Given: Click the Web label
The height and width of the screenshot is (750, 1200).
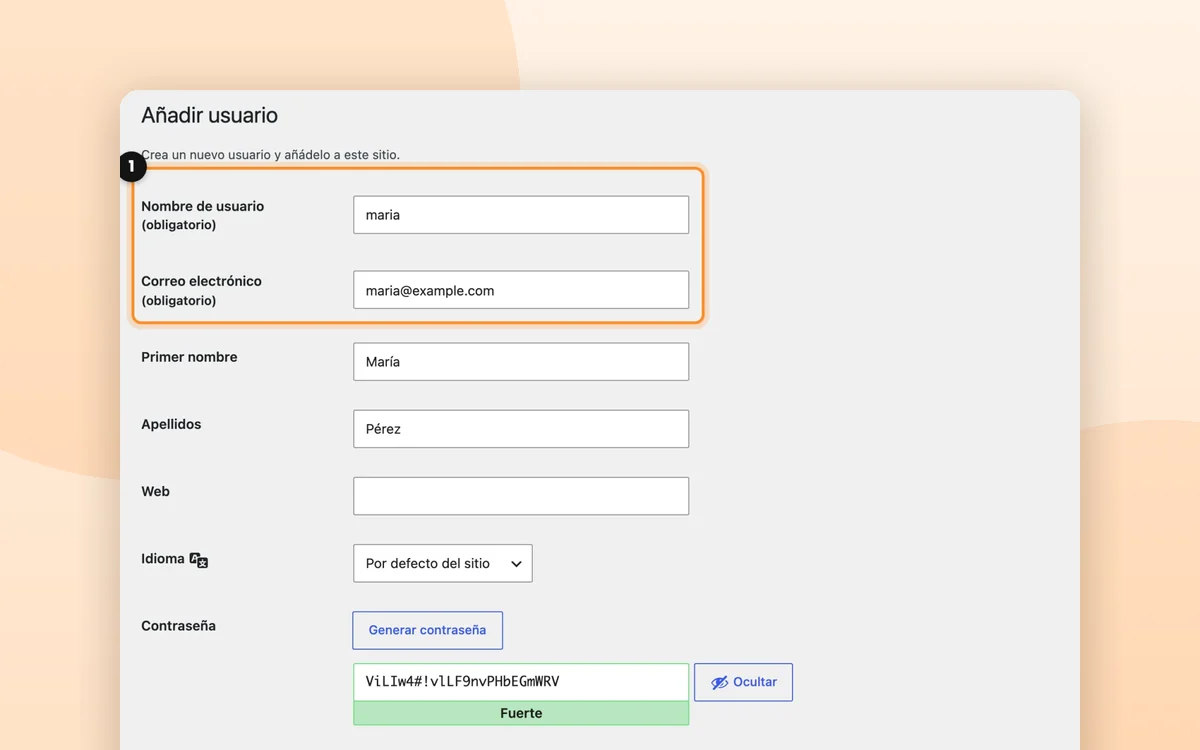Looking at the screenshot, I should click(155, 491).
